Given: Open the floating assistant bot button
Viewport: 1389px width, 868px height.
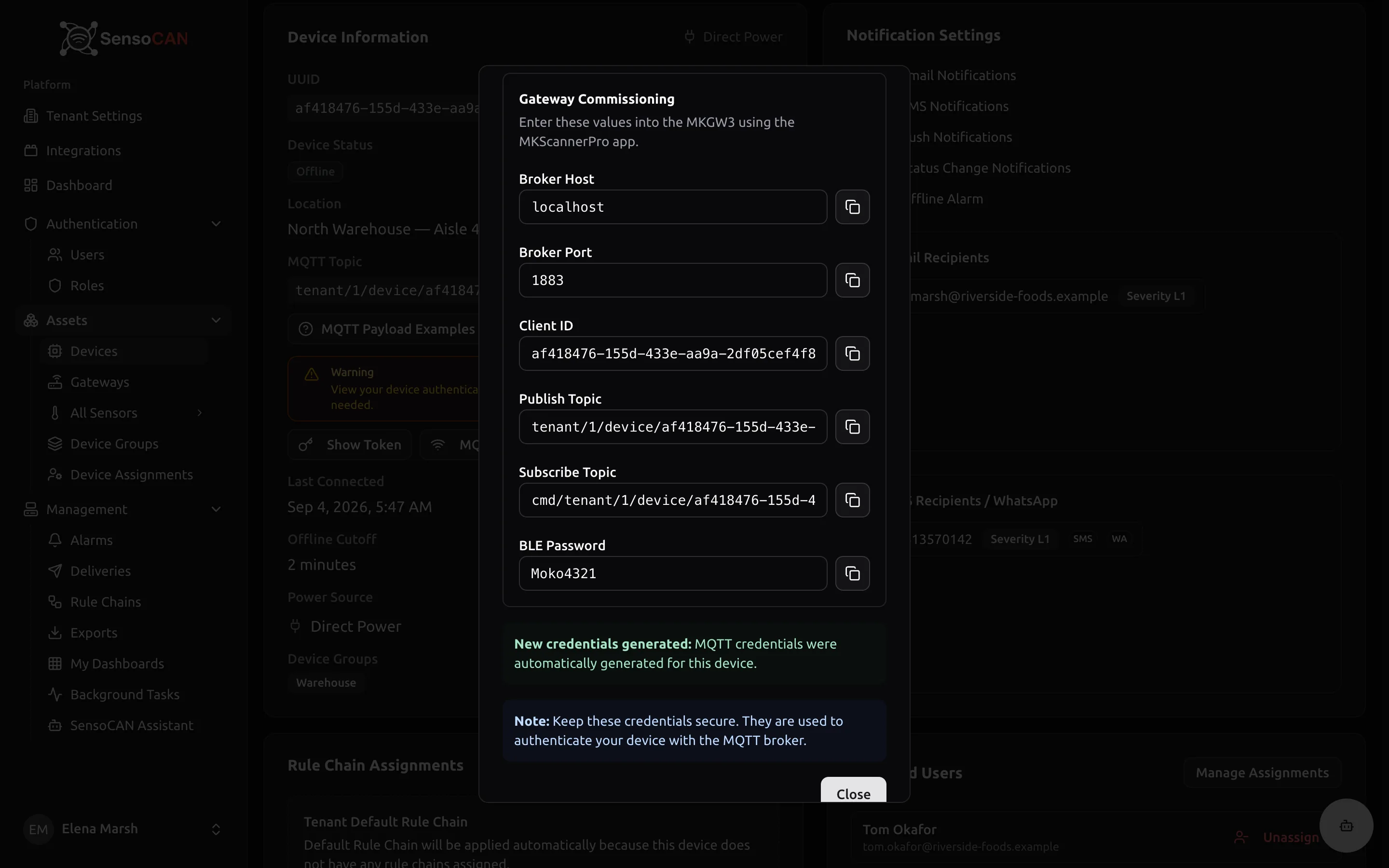Looking at the screenshot, I should click(x=1346, y=826).
